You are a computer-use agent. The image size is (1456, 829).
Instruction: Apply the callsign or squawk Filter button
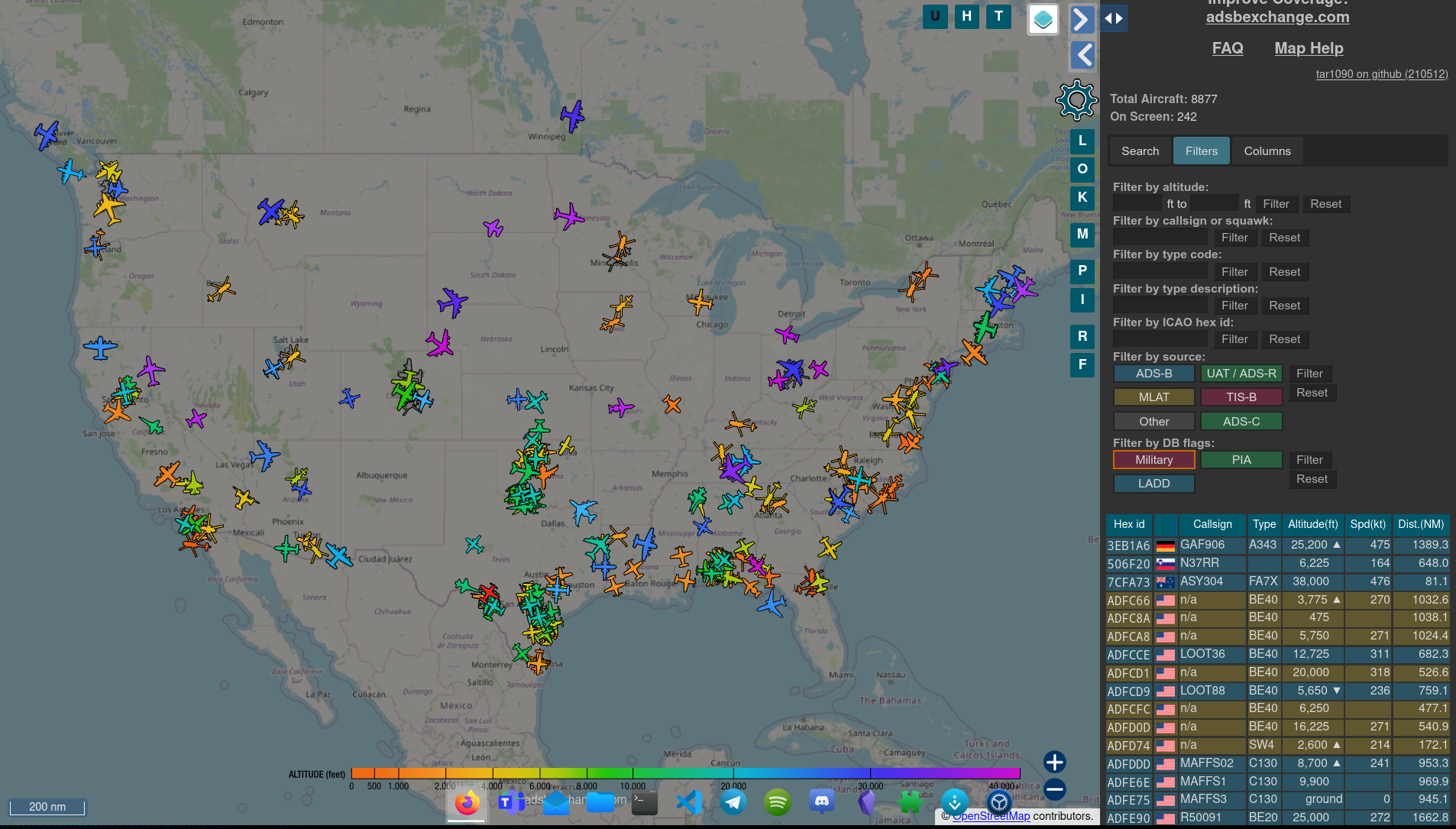[1234, 238]
